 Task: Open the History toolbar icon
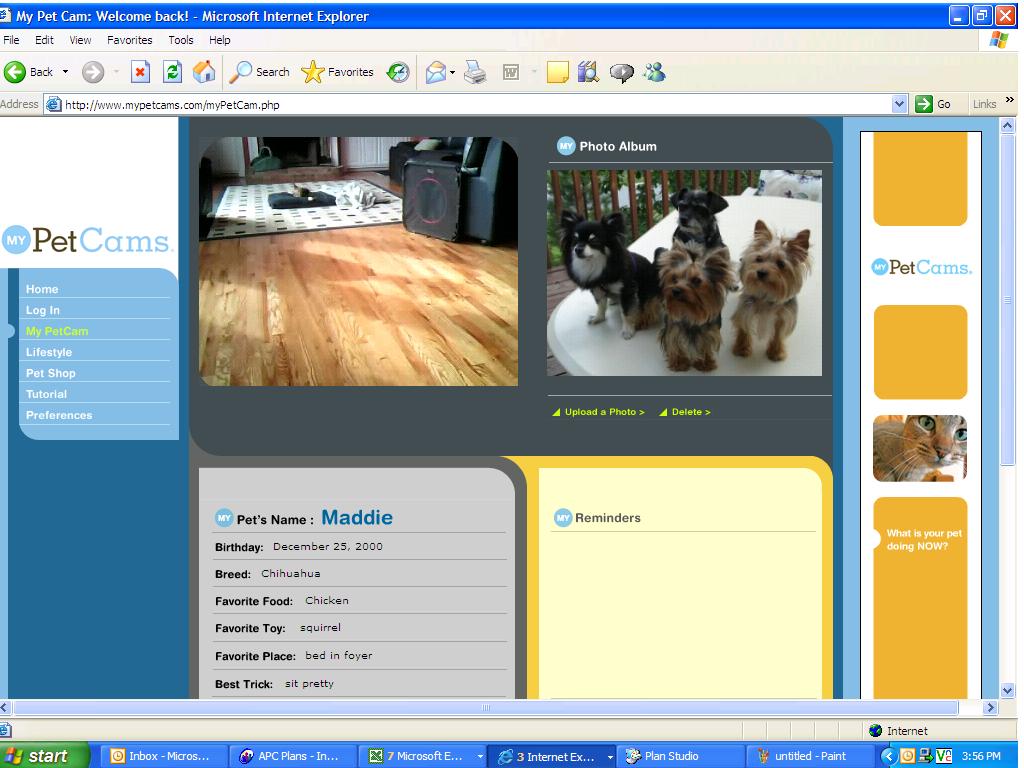pos(398,72)
